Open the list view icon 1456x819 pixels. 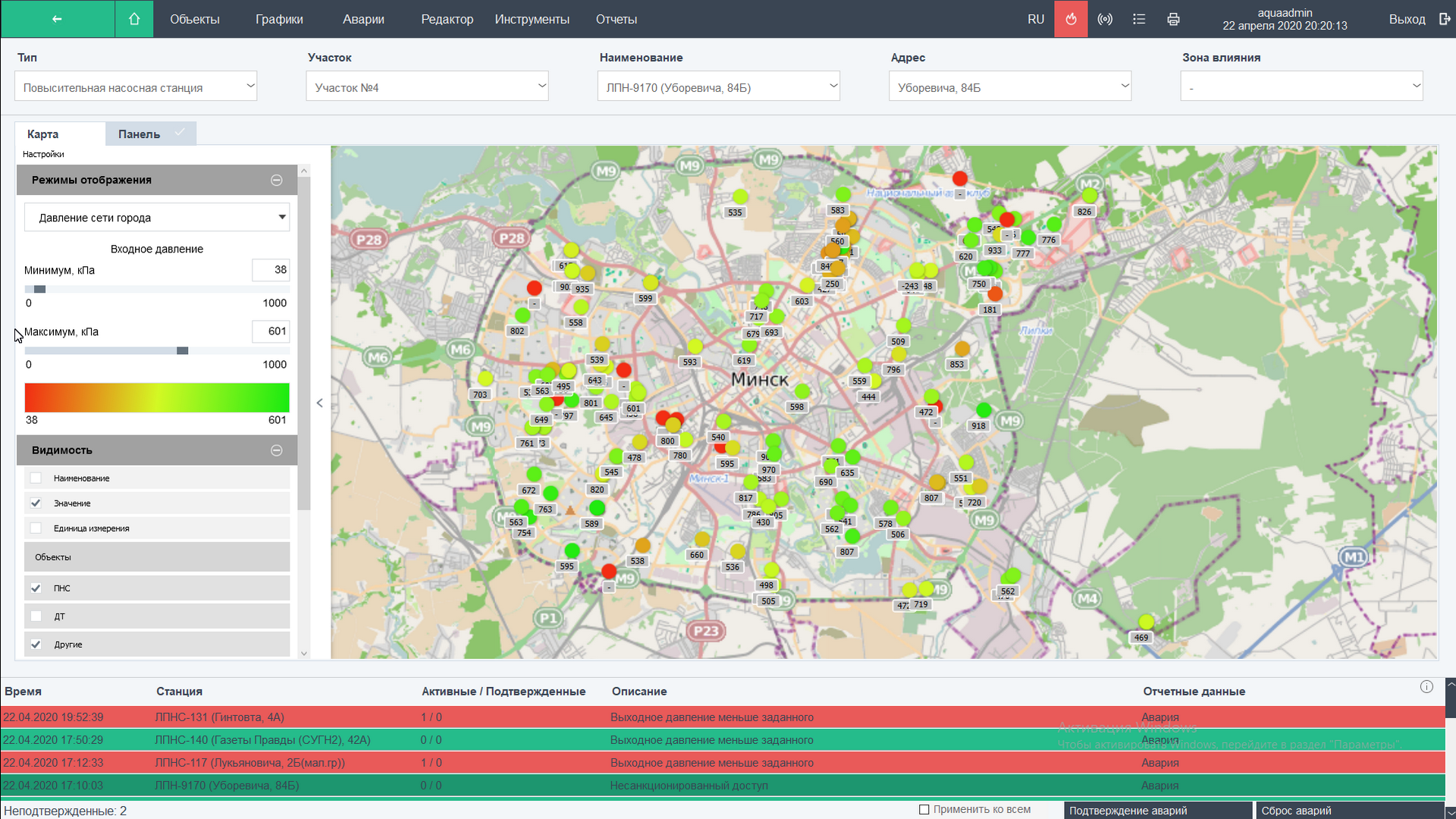(x=1139, y=19)
